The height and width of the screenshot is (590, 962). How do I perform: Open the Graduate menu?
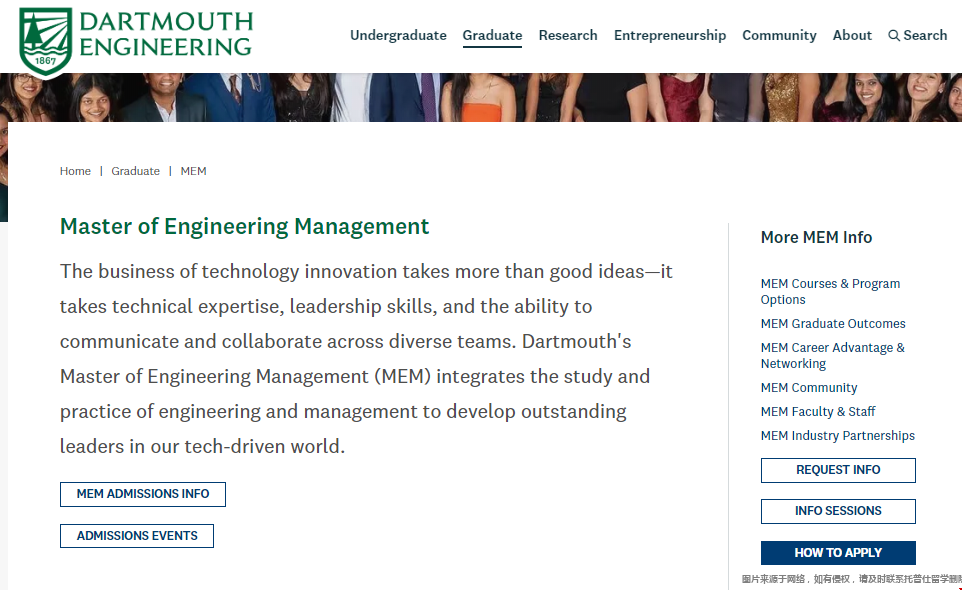[x=492, y=36]
